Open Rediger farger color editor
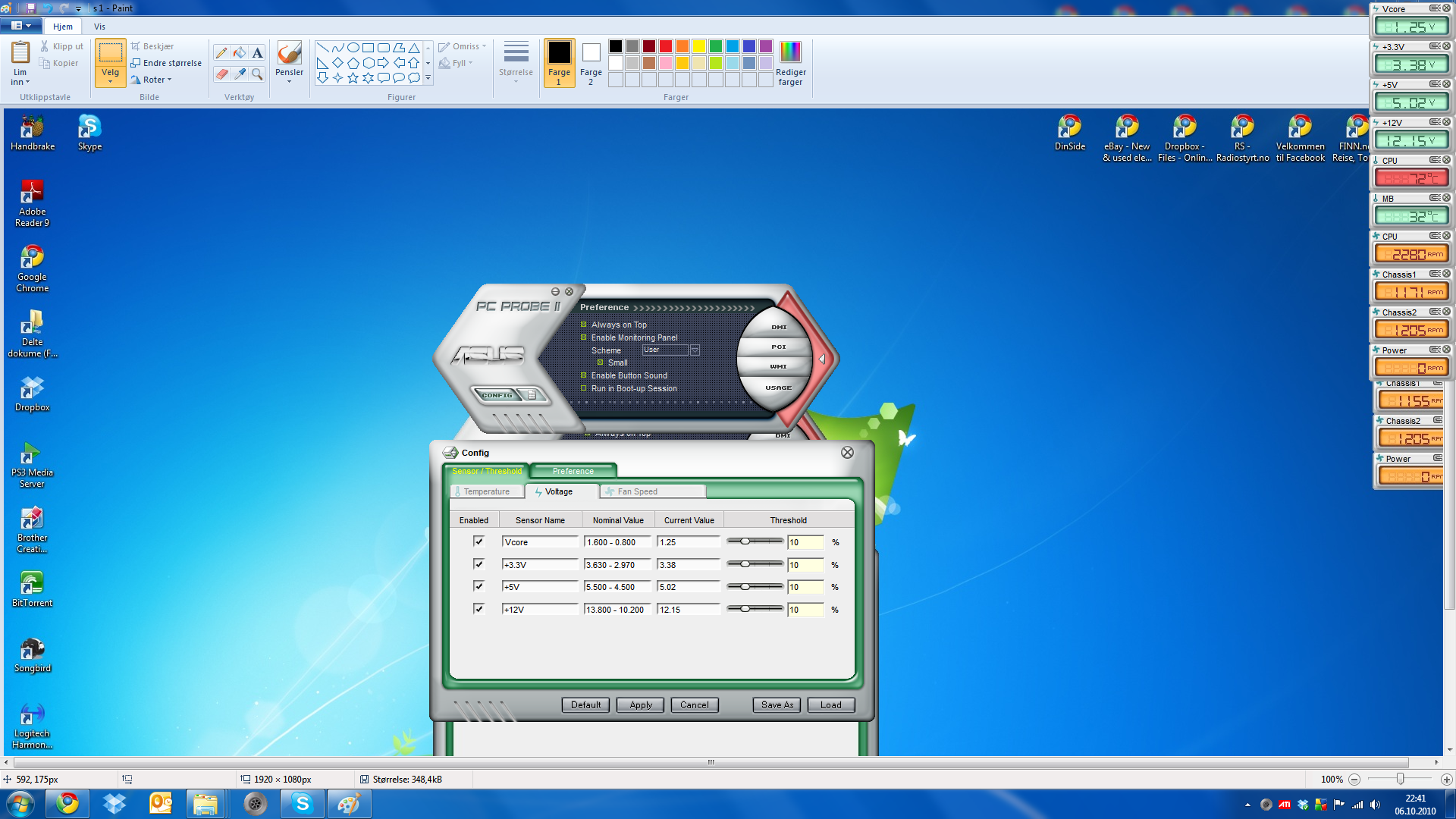Image resolution: width=1456 pixels, height=819 pixels. (x=790, y=63)
